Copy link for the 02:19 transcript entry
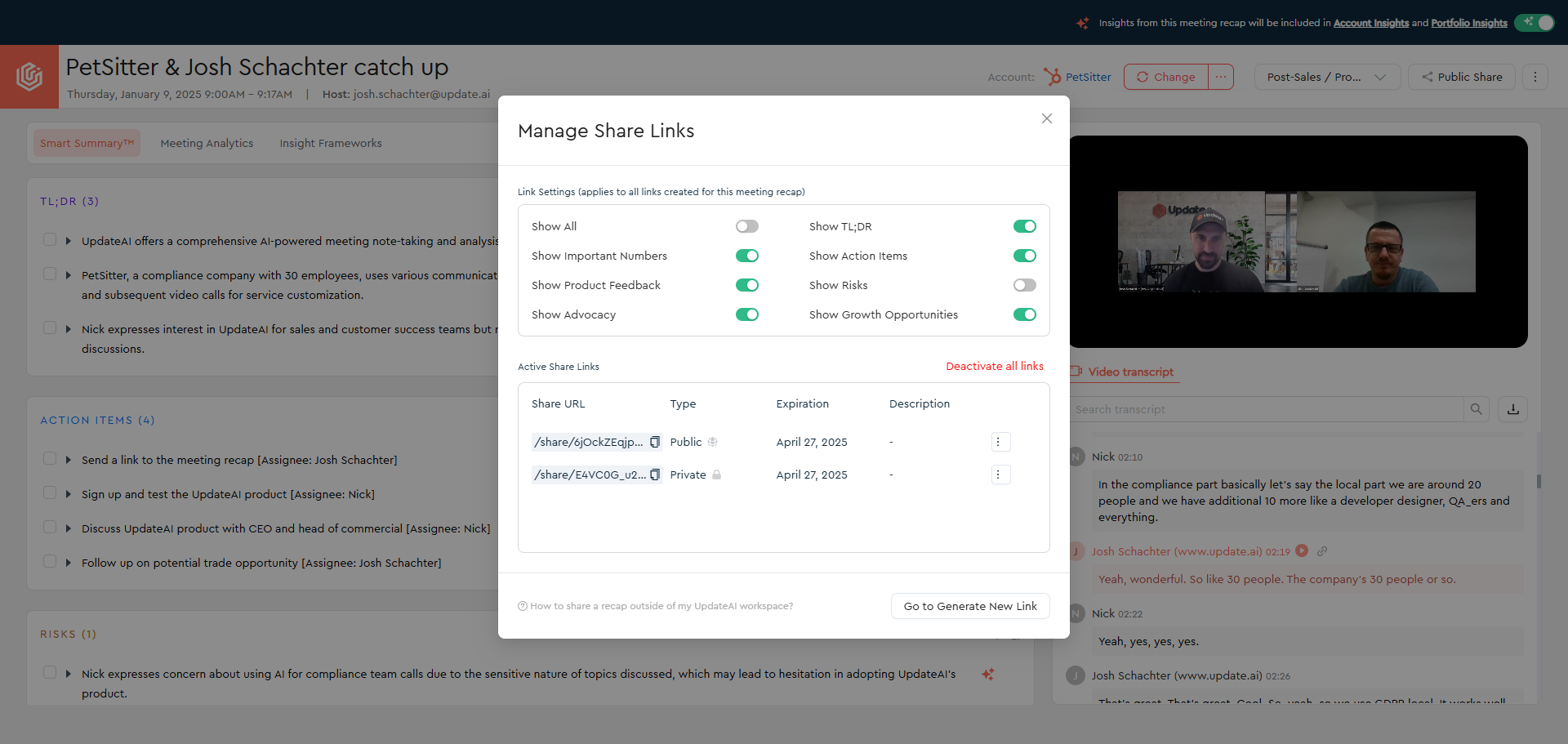This screenshot has height=744, width=1568. (x=1322, y=551)
